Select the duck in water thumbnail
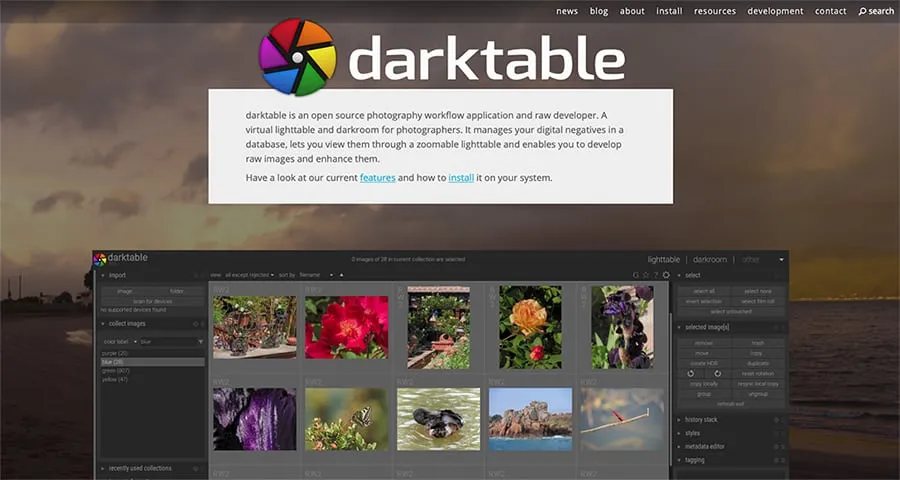The image size is (900, 480). point(439,419)
